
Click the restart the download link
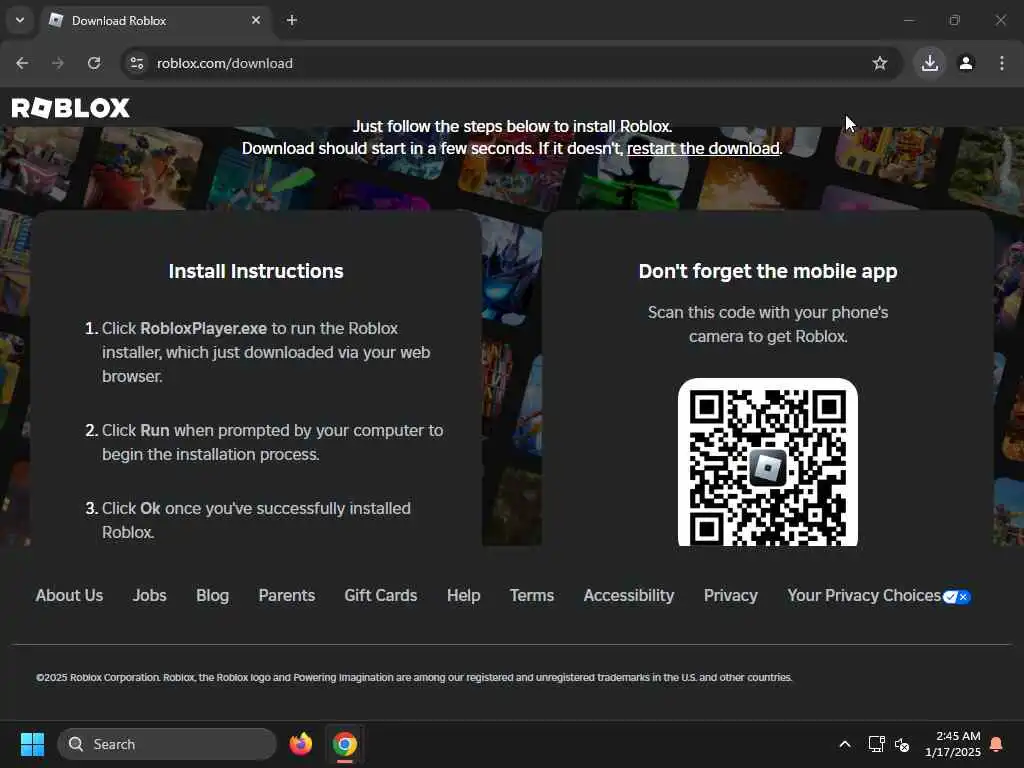(703, 148)
